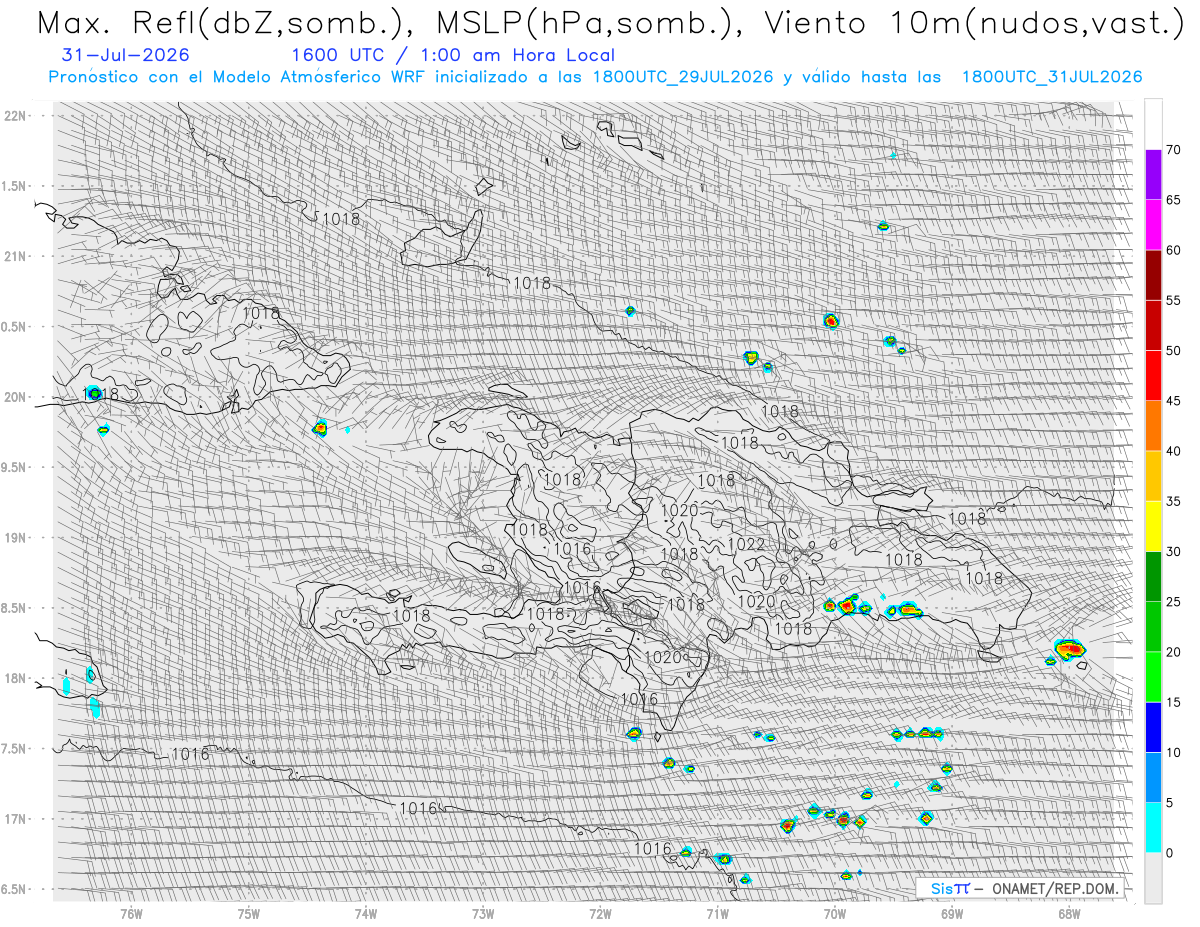Click the WRF forecast 'Pronóstico con el Modelo' line
Screen dimensions: 1200x927
point(595,77)
